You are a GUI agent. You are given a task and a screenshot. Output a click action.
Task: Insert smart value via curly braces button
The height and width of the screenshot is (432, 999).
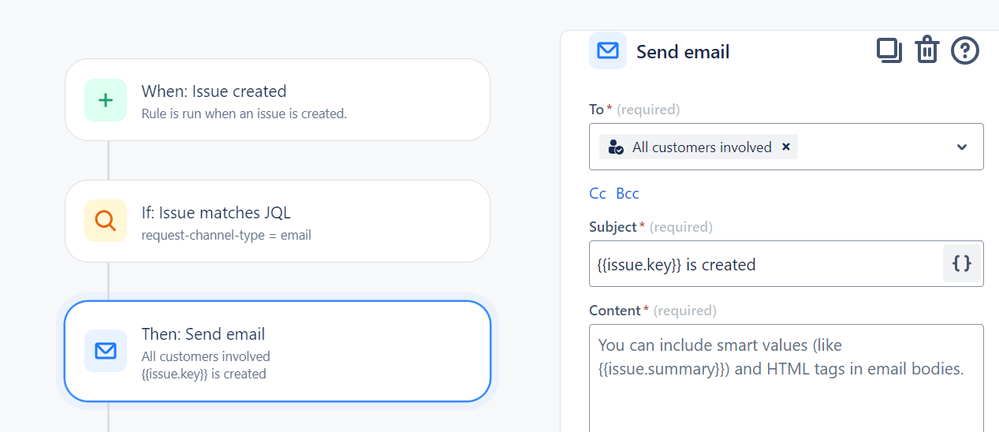point(962,263)
